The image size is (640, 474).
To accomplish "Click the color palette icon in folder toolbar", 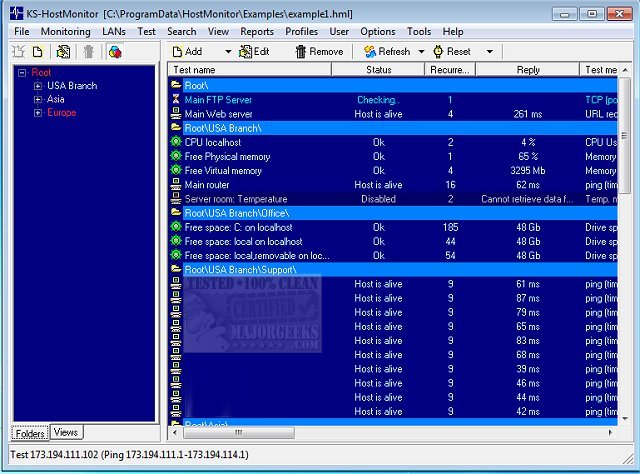I will click(114, 51).
